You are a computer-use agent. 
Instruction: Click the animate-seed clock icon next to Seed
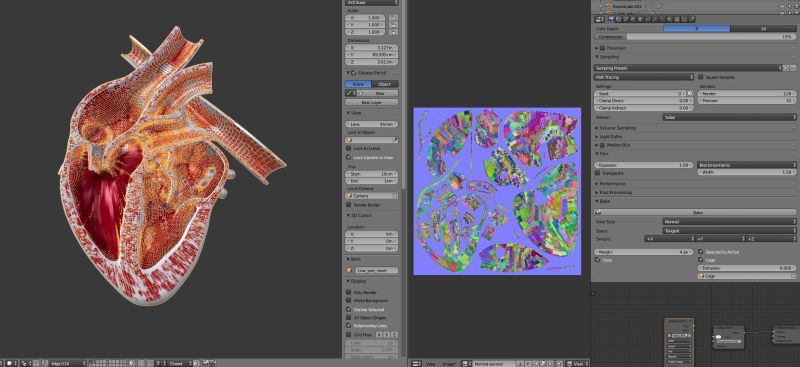[690, 94]
